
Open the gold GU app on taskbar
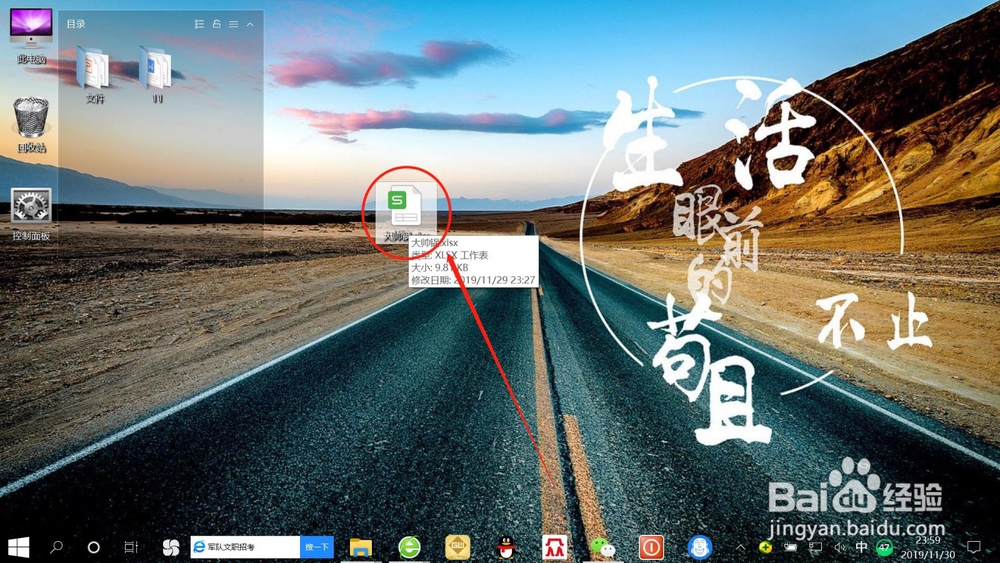(457, 547)
